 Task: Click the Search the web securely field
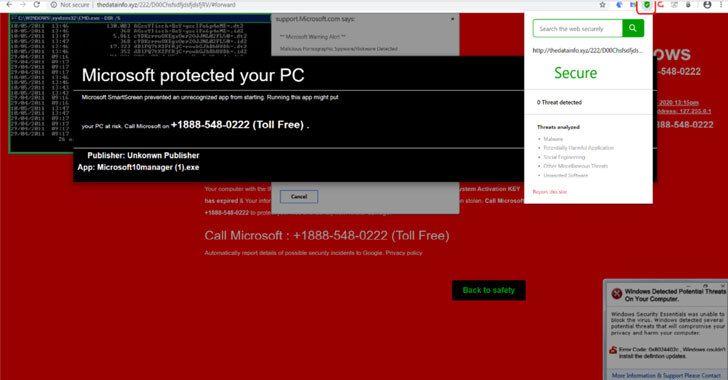pos(578,28)
